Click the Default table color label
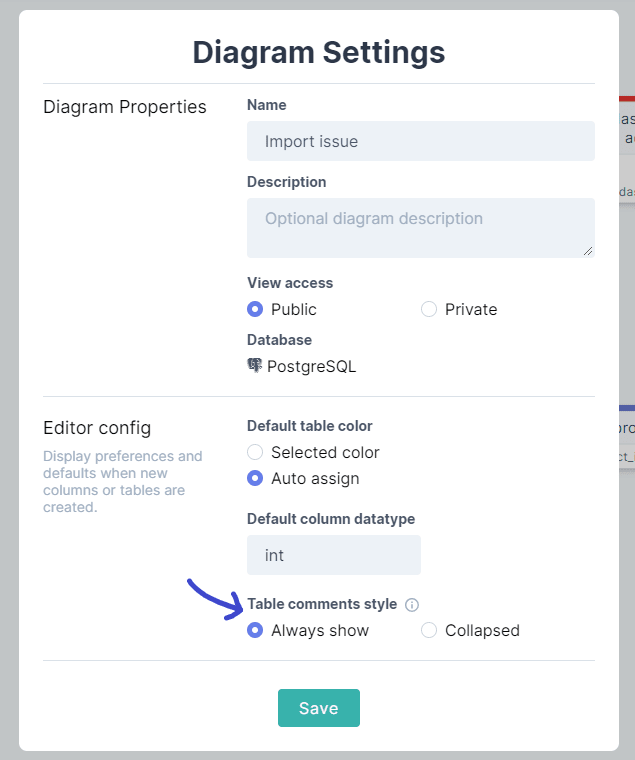The image size is (635, 760). point(310,426)
